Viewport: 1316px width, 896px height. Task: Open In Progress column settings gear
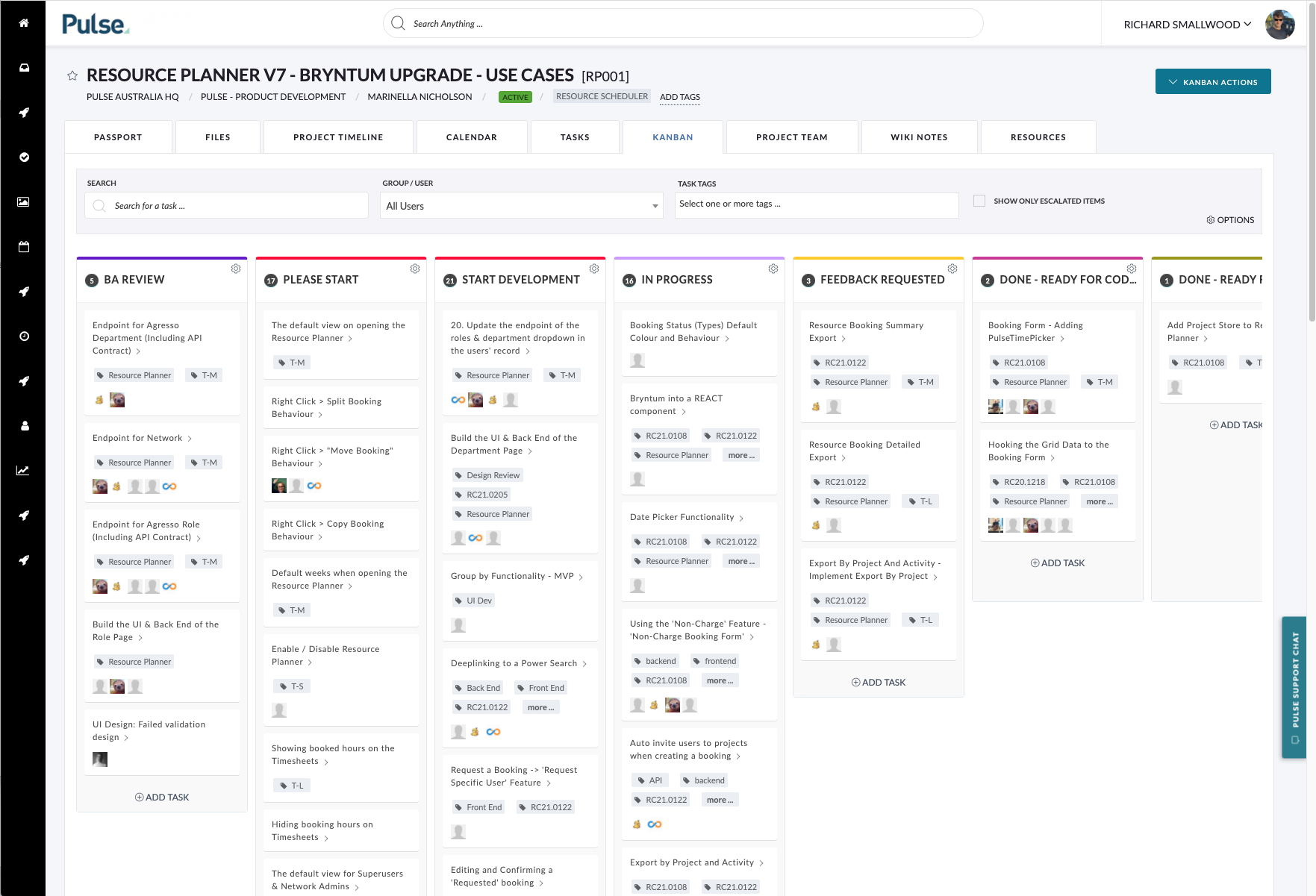[773, 269]
